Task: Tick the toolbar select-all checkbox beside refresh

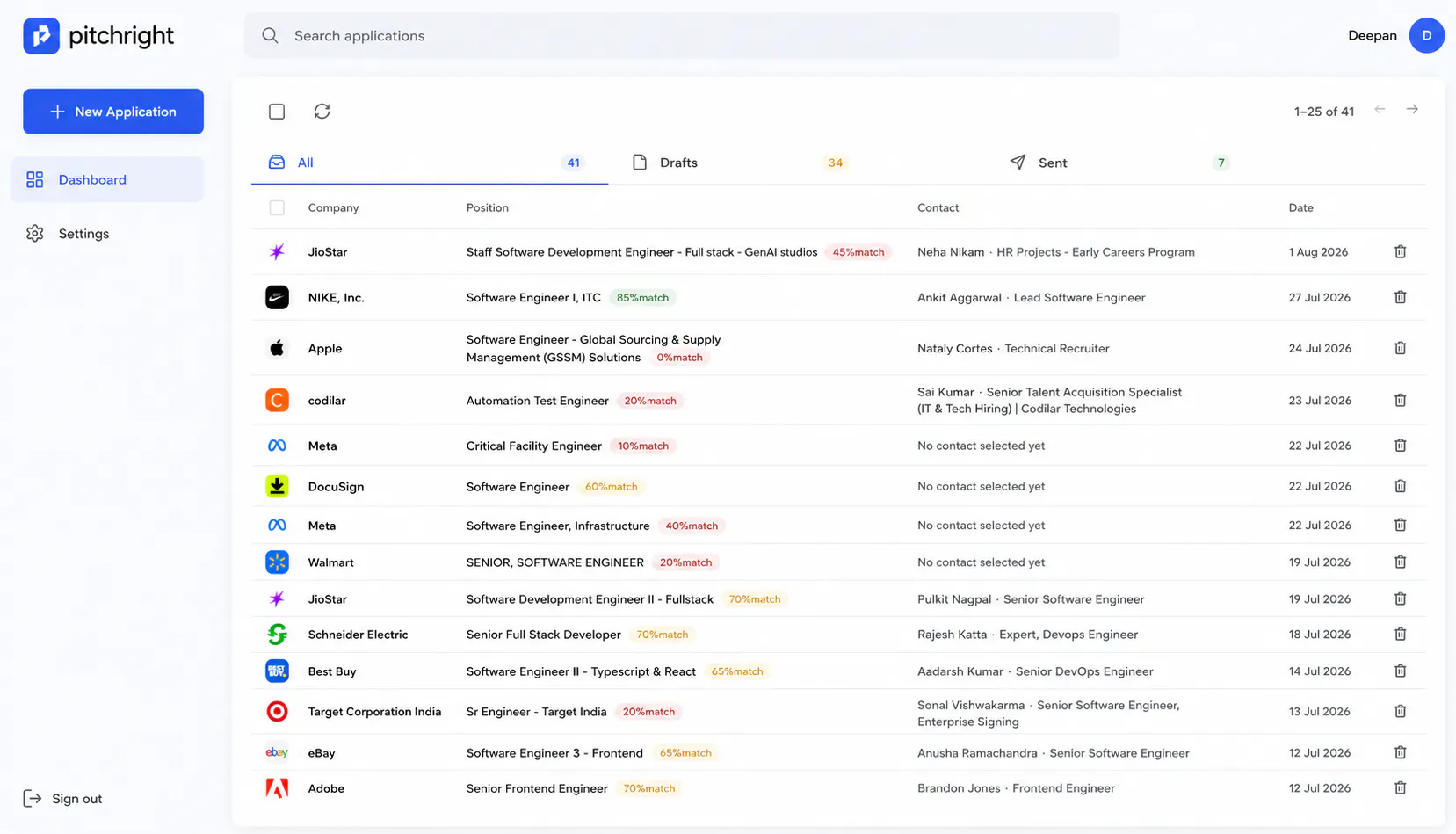Action: click(277, 112)
